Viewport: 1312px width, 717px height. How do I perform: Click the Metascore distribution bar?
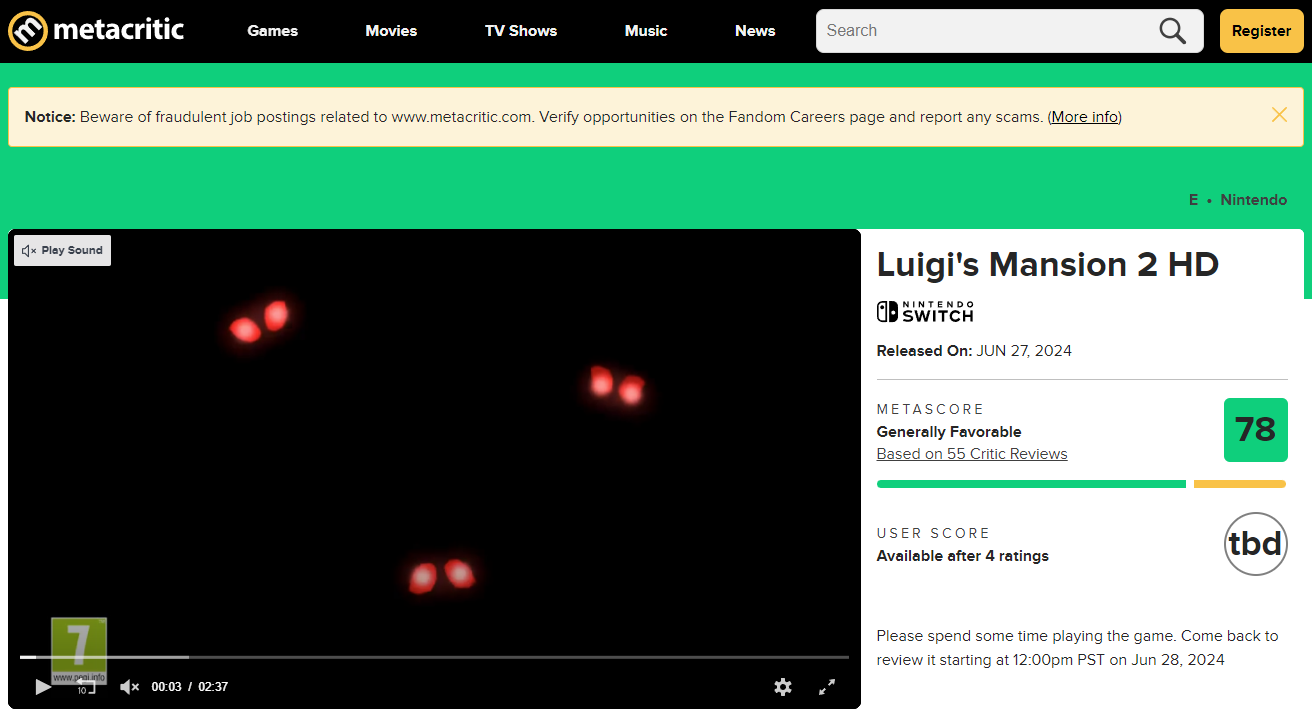point(1081,484)
